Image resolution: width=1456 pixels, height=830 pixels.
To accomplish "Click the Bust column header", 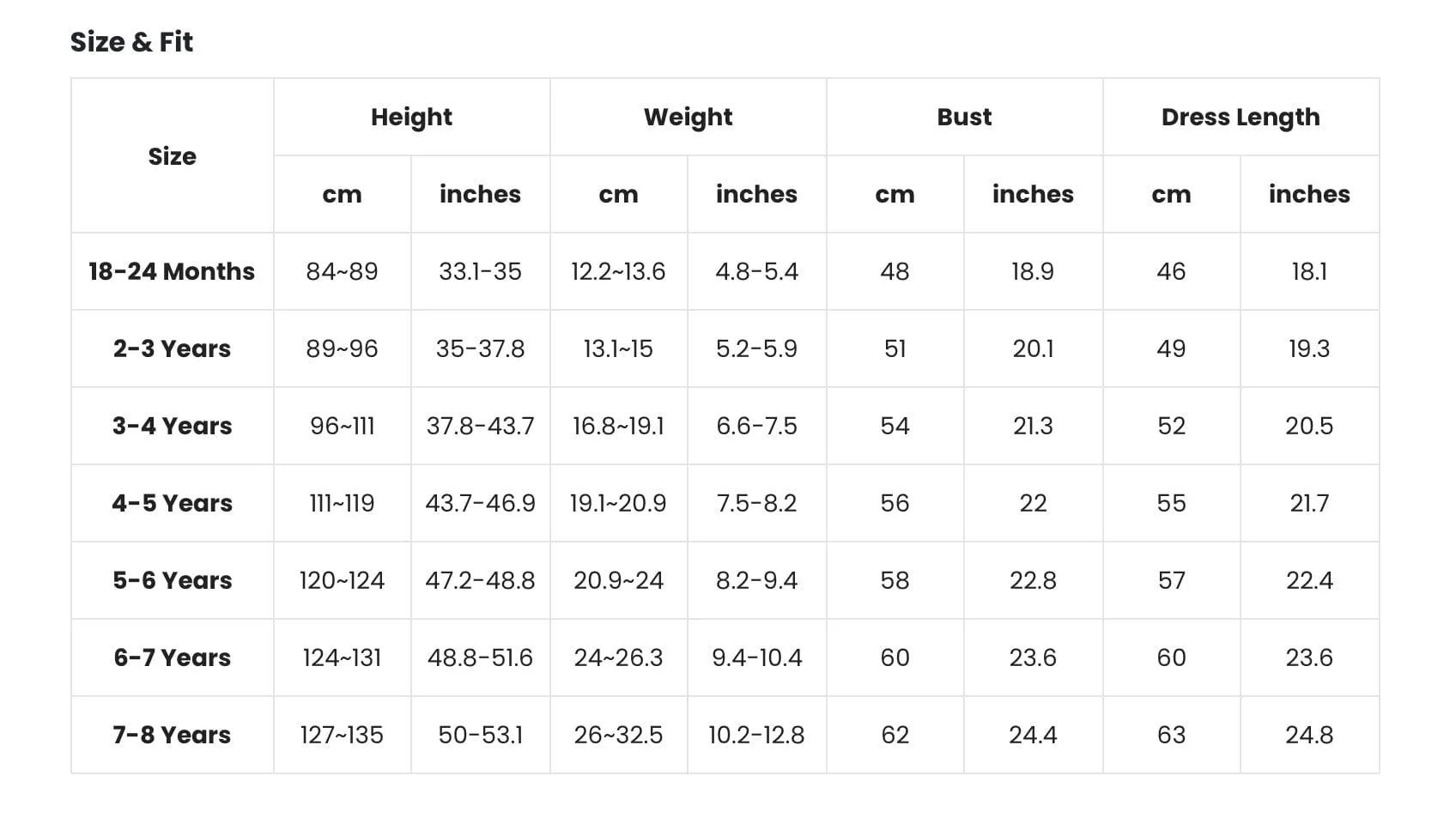I will pos(964,117).
